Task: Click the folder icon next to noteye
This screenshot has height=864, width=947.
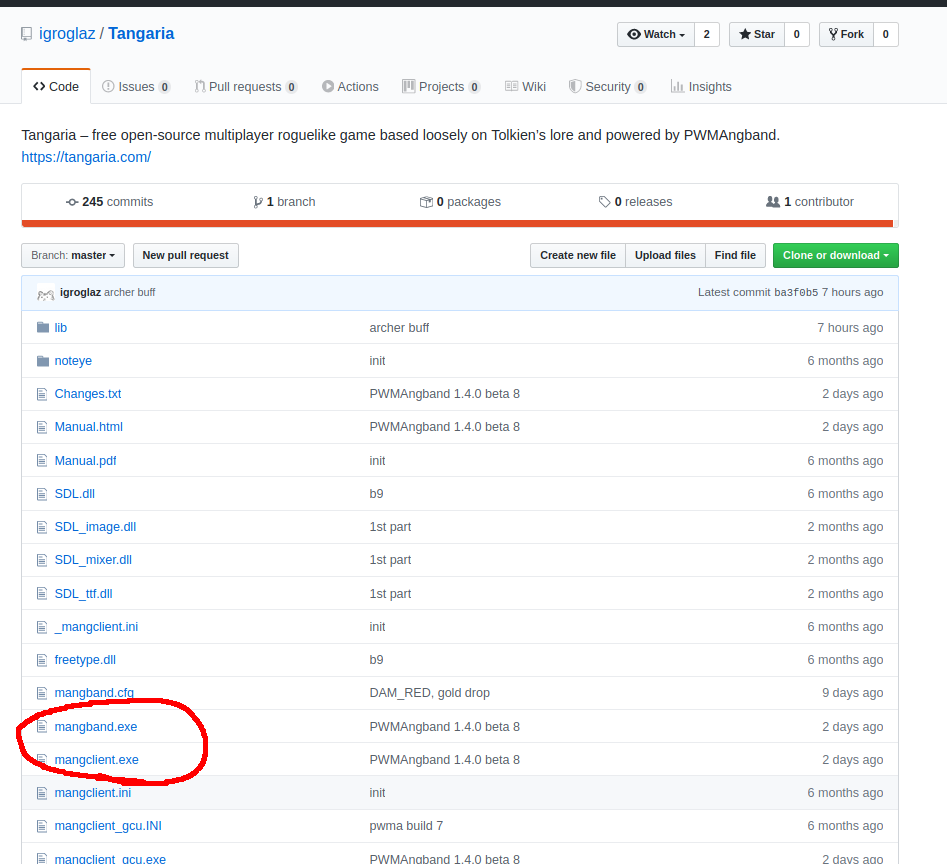Action: point(43,361)
